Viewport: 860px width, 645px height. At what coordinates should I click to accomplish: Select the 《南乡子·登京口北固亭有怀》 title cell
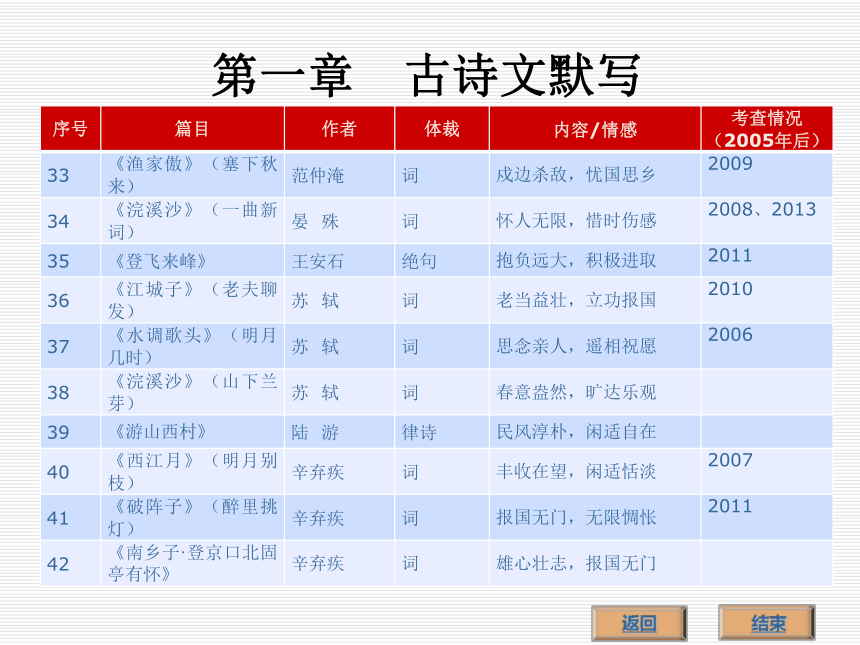coord(193,563)
